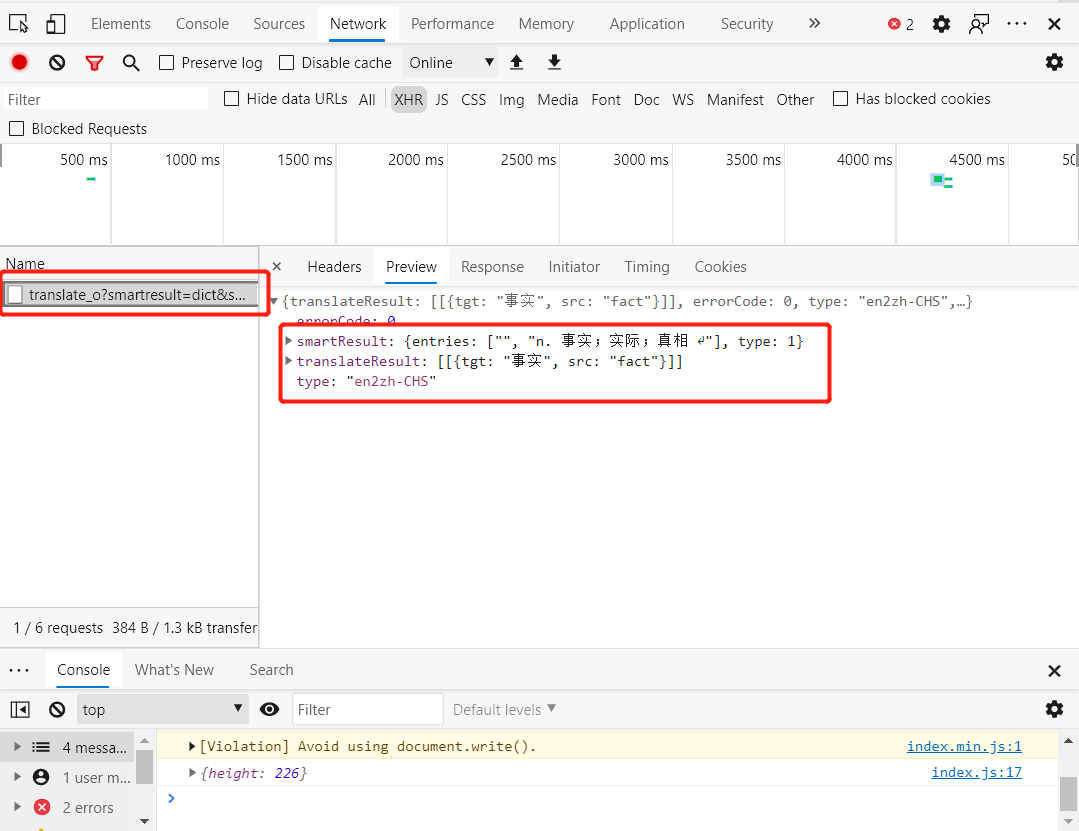
Task: View the Cookies tab
Action: pyautogui.click(x=720, y=266)
